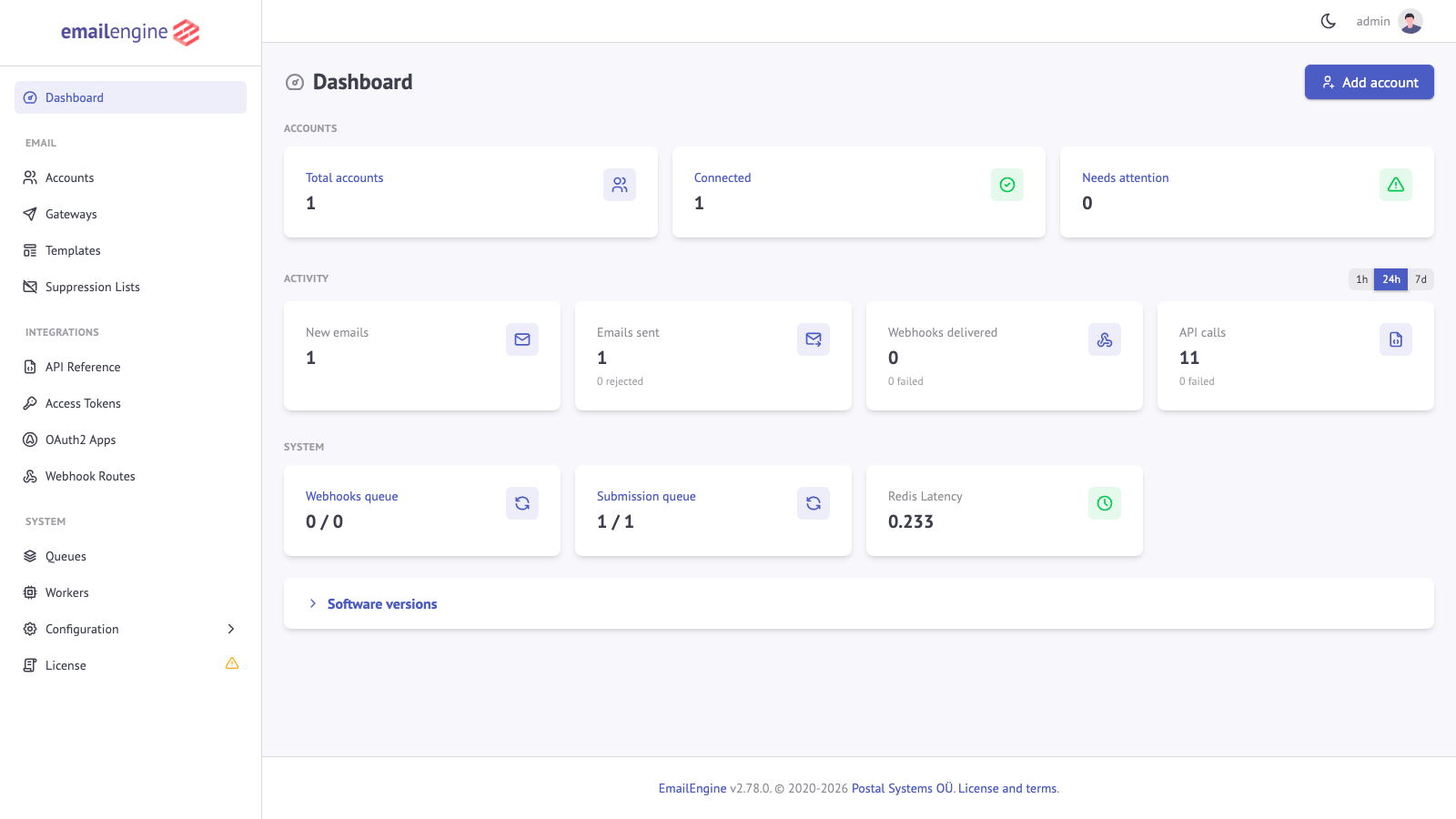Viewport: 1456px width, 819px height.
Task: Follow the Postal Systems OÜ link
Action: click(902, 788)
